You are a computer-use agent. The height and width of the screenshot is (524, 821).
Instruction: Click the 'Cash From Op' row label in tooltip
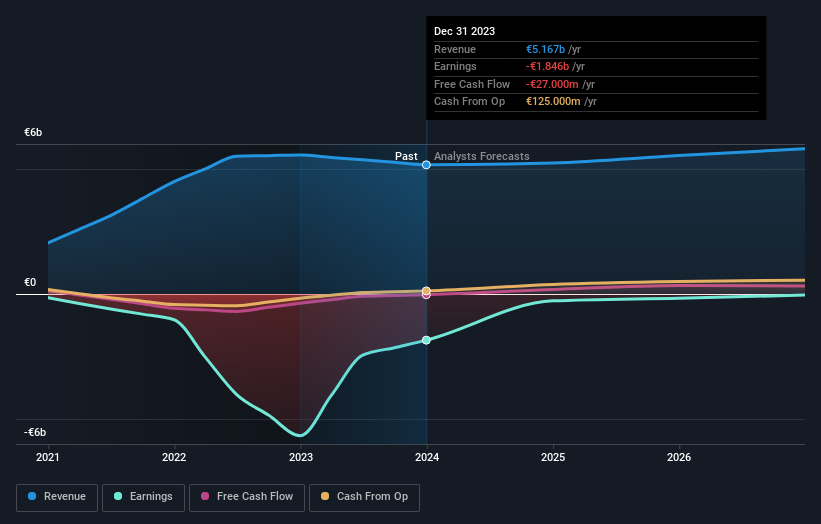pos(470,102)
